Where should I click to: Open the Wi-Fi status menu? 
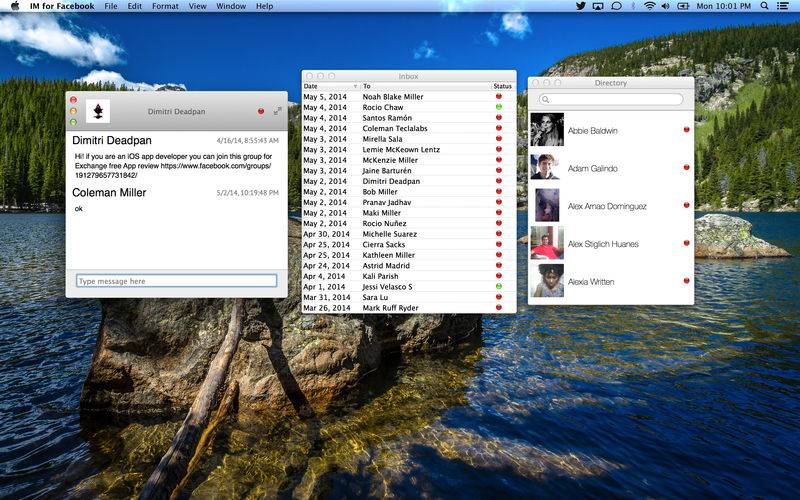(x=649, y=6)
